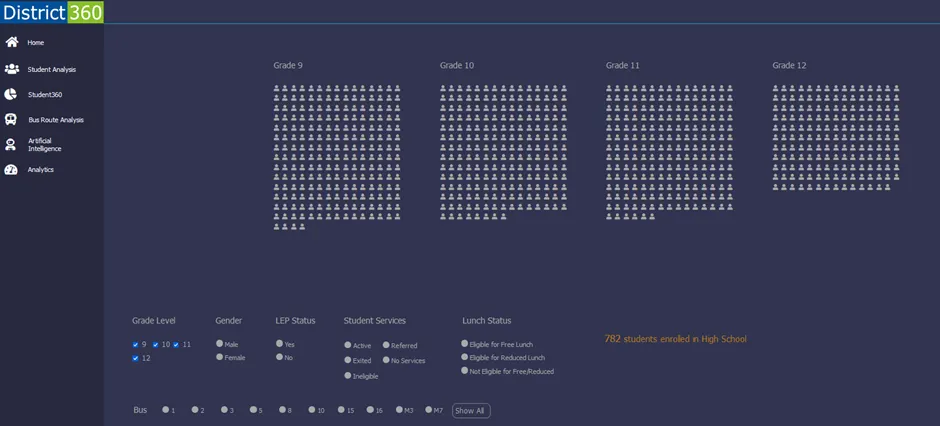Select the Student360 pie chart icon
940x426 pixels.
[11, 94]
